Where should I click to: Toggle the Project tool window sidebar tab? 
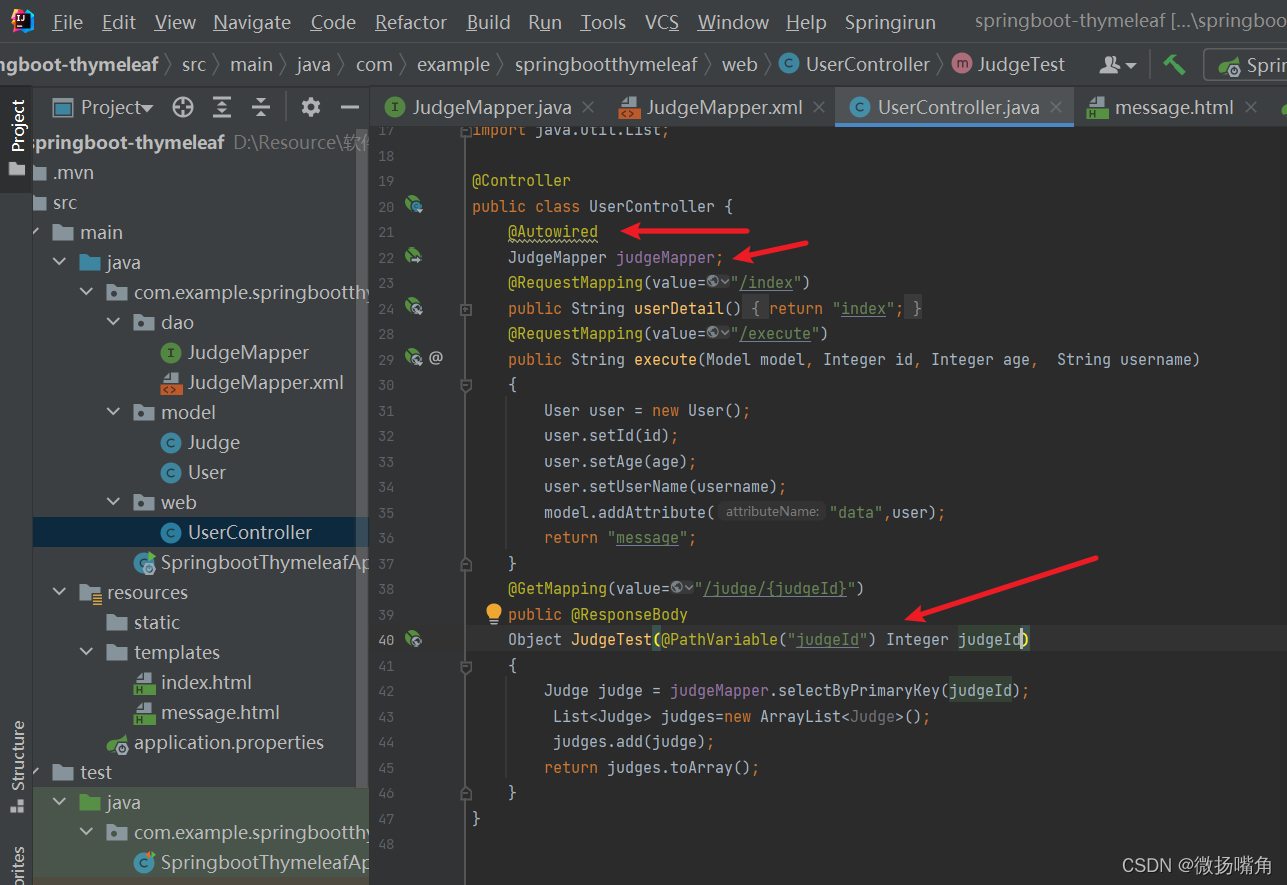click(x=17, y=138)
